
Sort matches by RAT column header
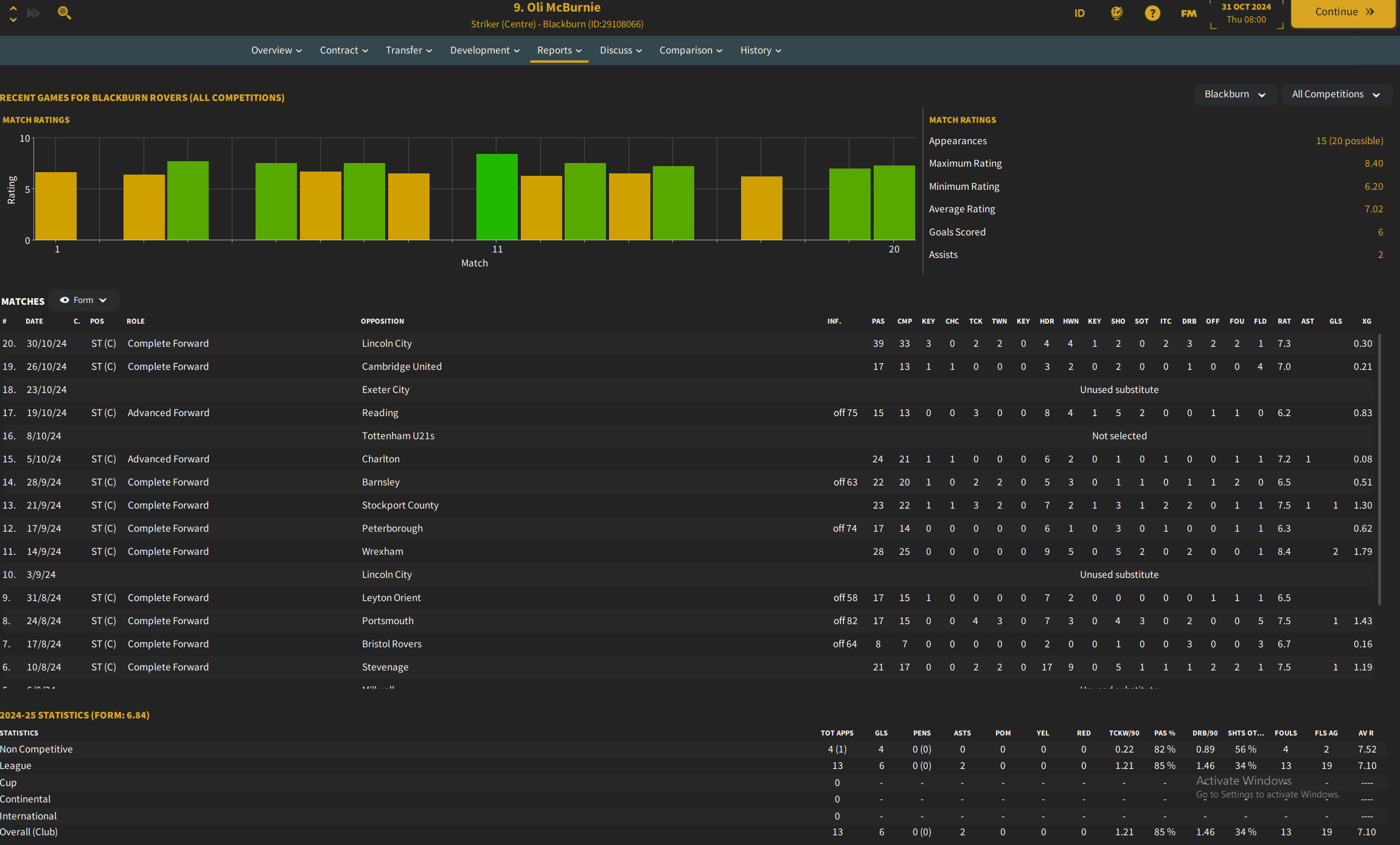tap(1284, 321)
